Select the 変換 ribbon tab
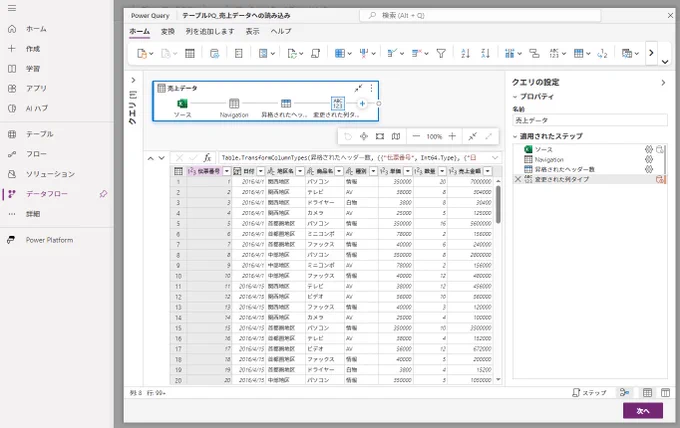680x428 pixels. [x=168, y=32]
